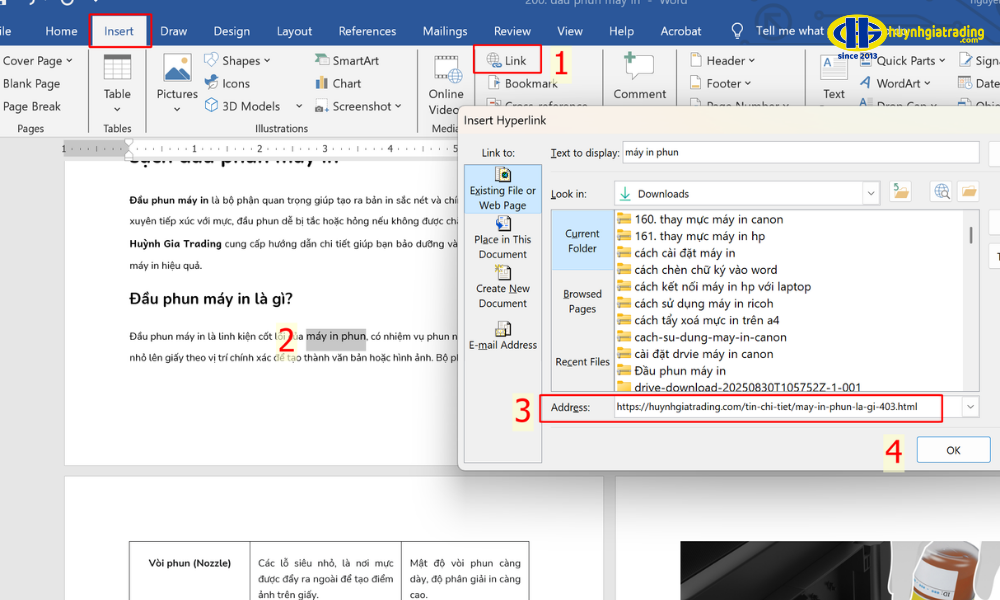The image size is (1000, 600).
Task: Click the Browse the Web icon
Action: tap(942, 192)
